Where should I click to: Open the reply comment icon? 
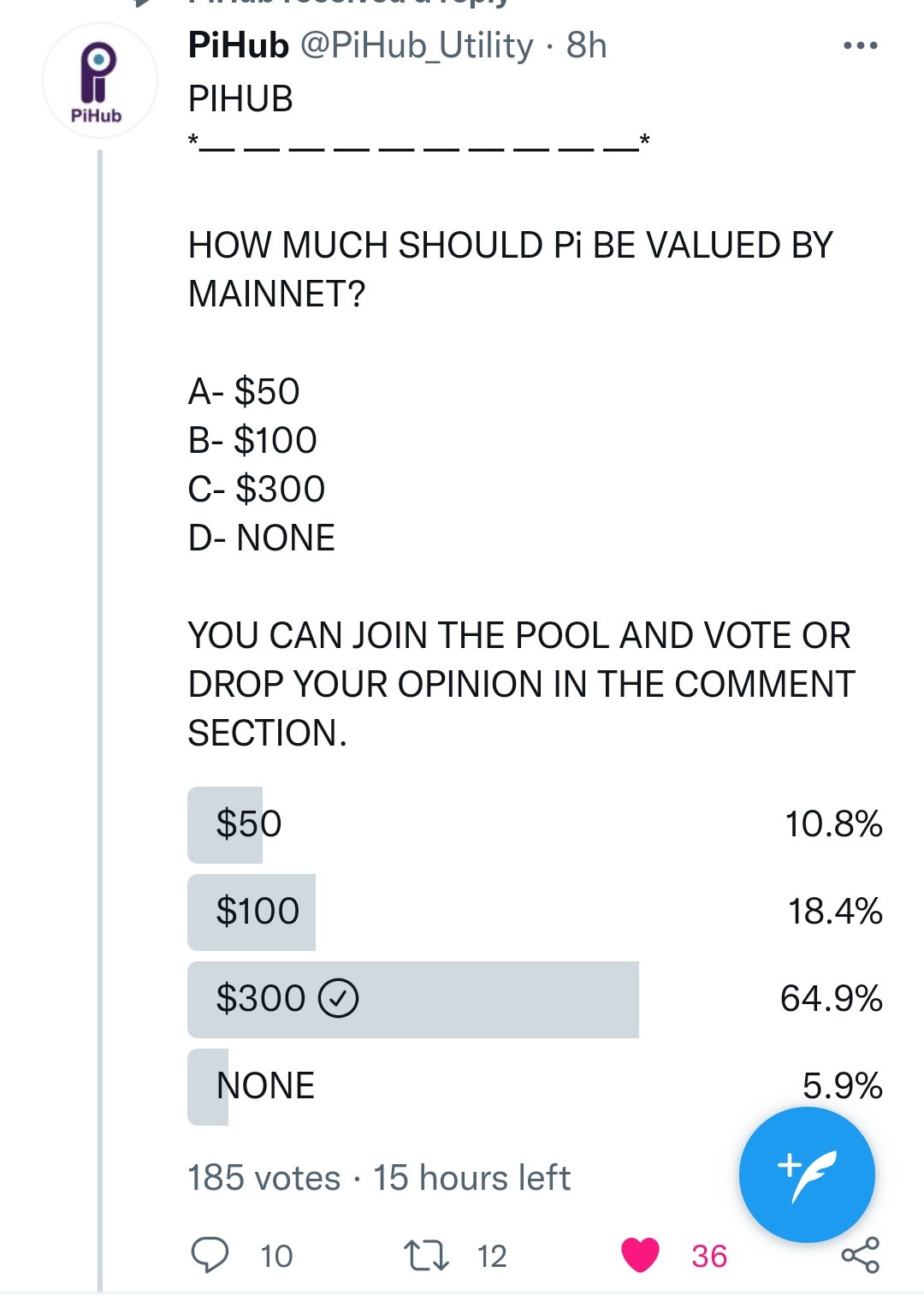click(x=210, y=1255)
